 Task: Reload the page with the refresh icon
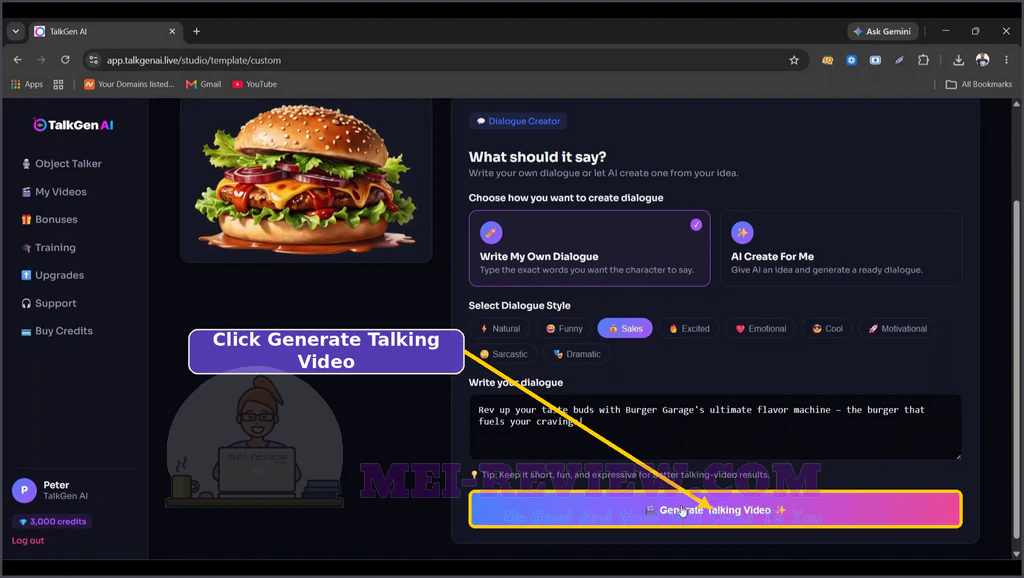pyautogui.click(x=65, y=60)
